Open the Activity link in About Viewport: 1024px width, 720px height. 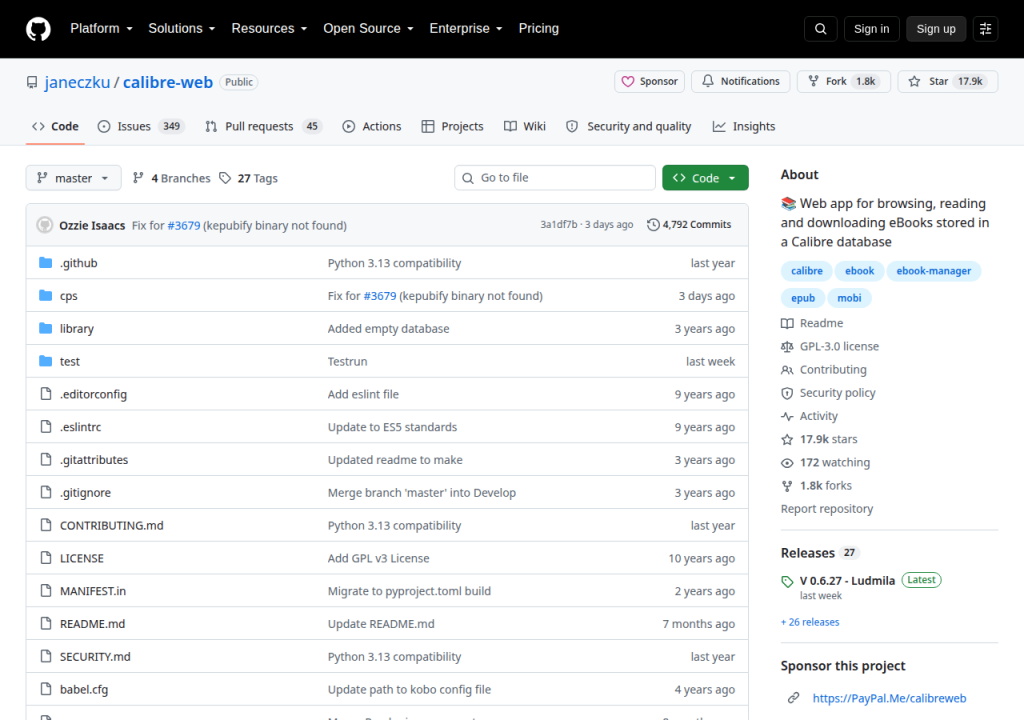click(x=809, y=416)
